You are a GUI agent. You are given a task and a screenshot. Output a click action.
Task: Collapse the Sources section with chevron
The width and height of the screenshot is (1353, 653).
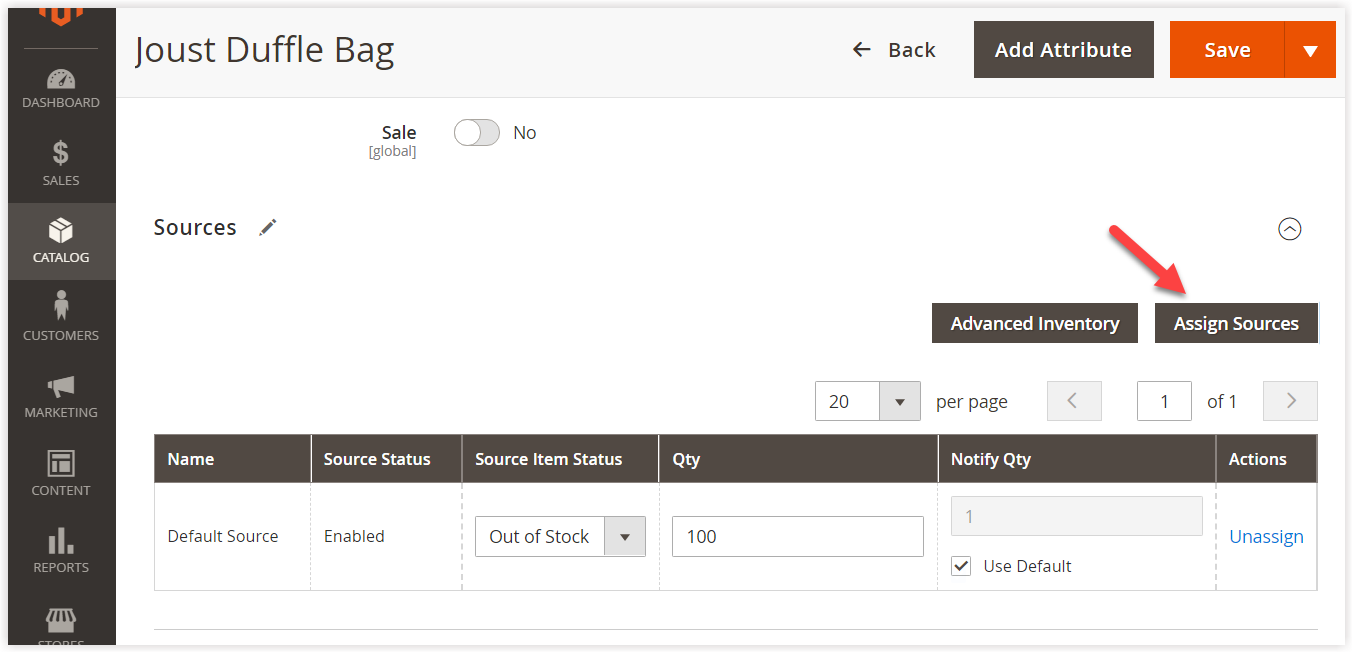point(1289,229)
